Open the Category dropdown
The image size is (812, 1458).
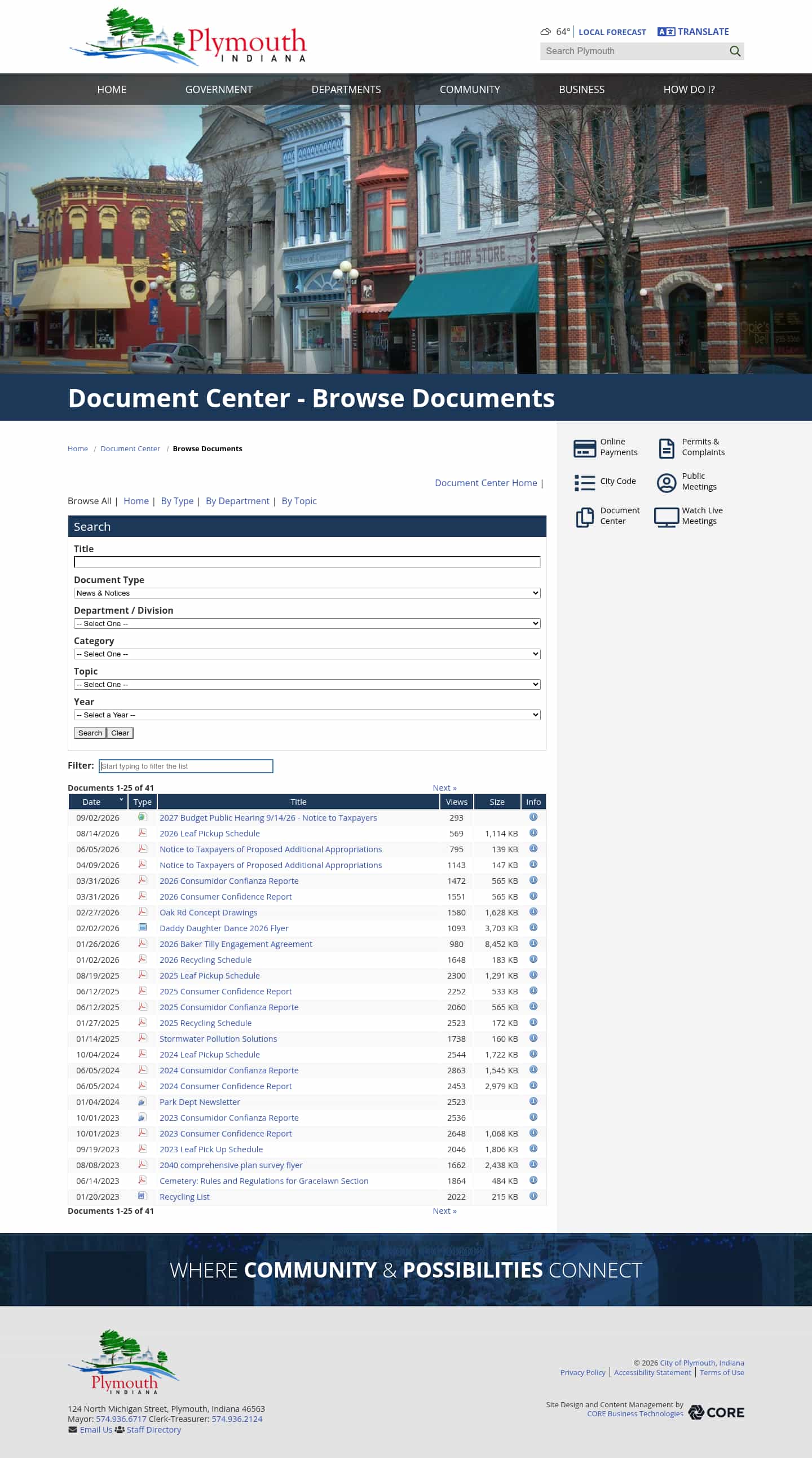307,654
